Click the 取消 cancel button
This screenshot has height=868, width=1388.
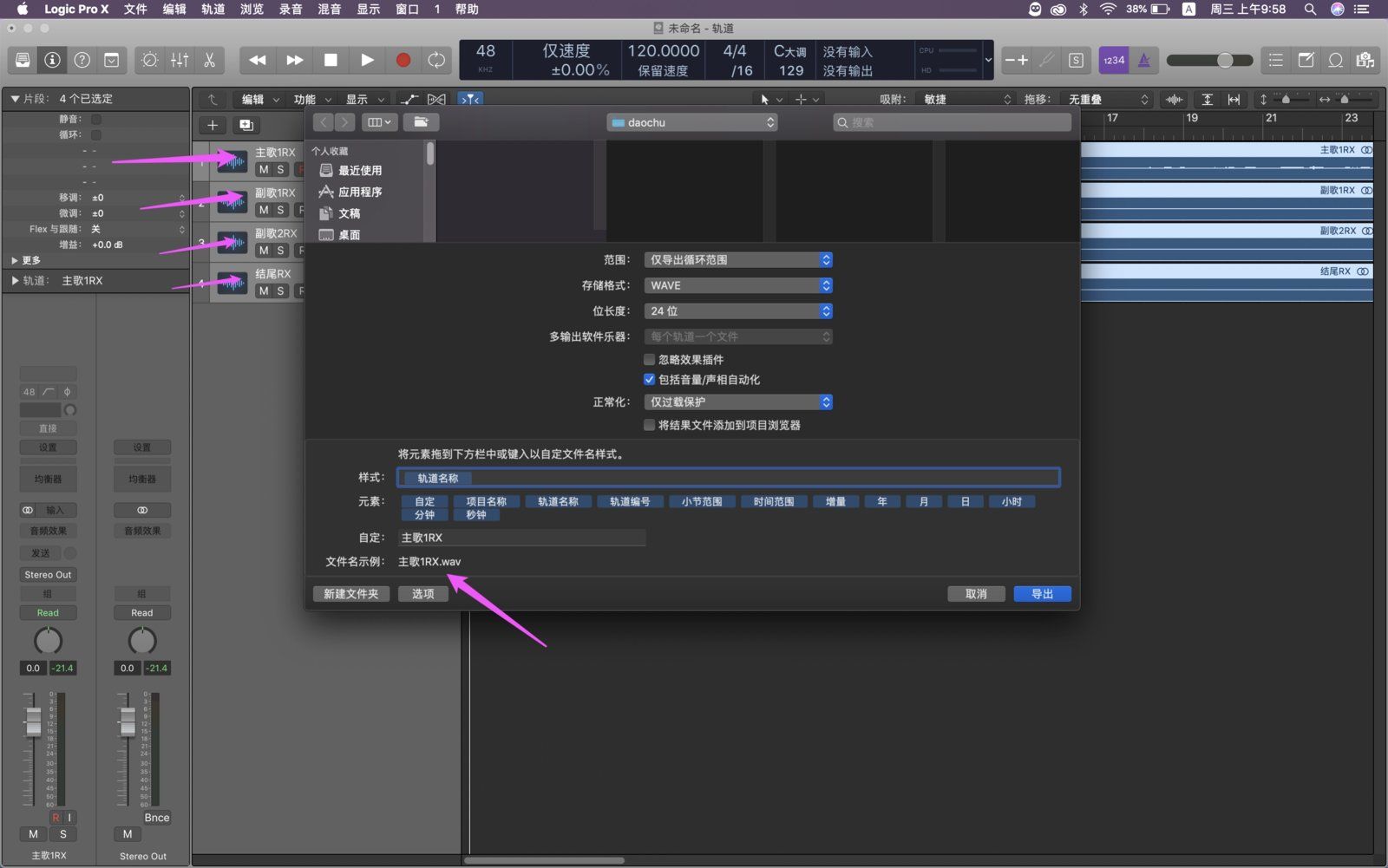click(x=976, y=594)
